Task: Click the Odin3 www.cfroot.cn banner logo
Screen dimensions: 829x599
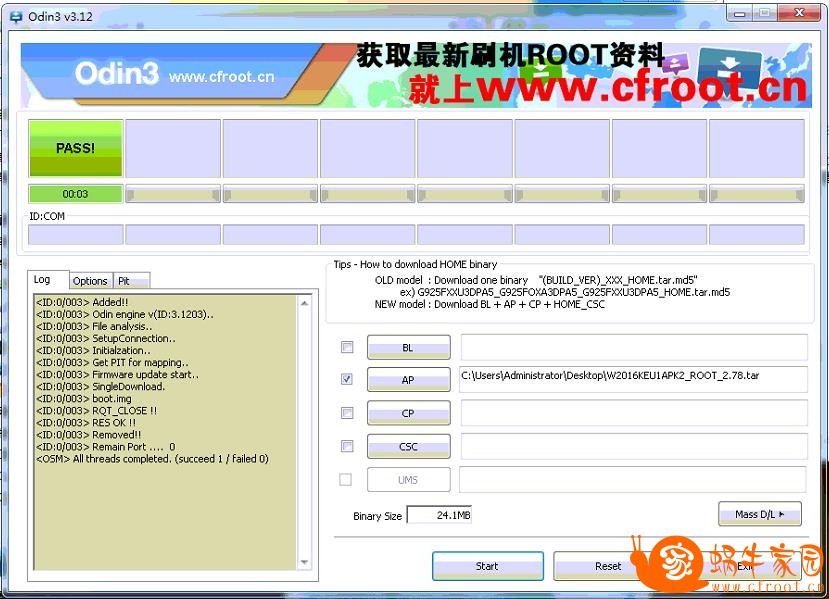Action: pos(174,73)
